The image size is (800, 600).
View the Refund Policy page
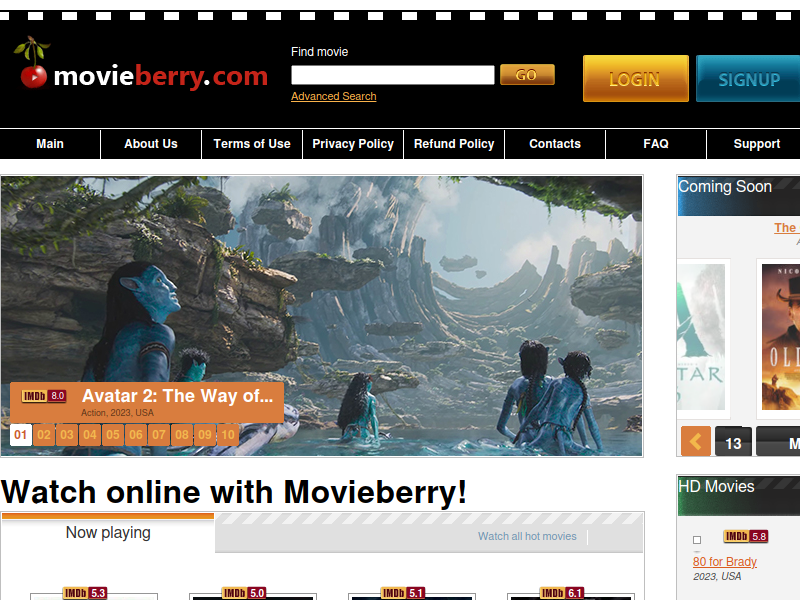[x=454, y=144]
